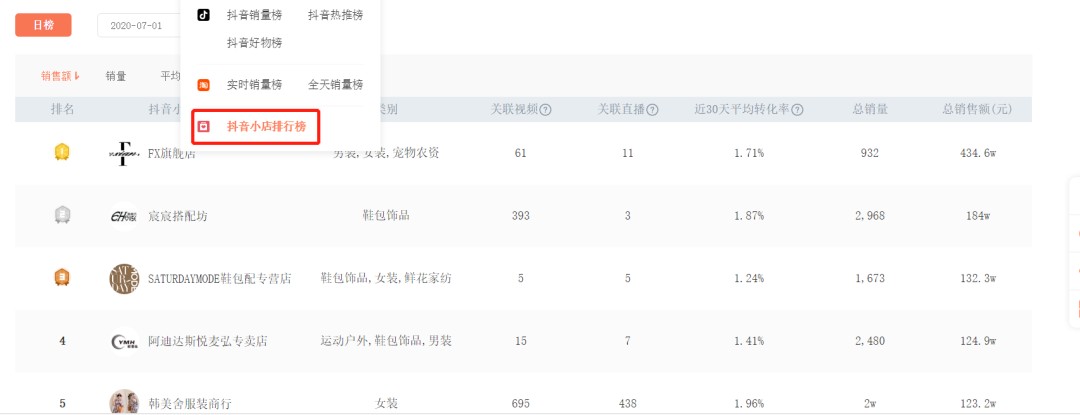Click conversion rate 1.71%

pyautogui.click(x=749, y=153)
